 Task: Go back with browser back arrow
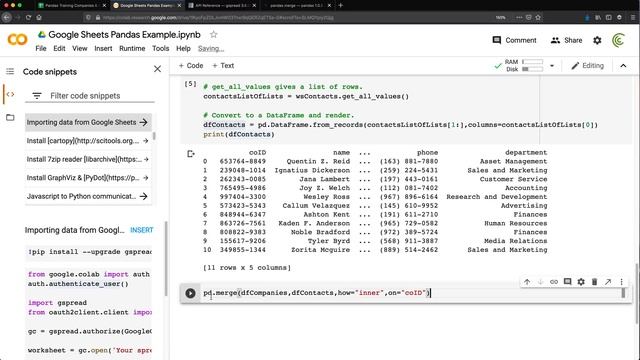click(7, 18)
